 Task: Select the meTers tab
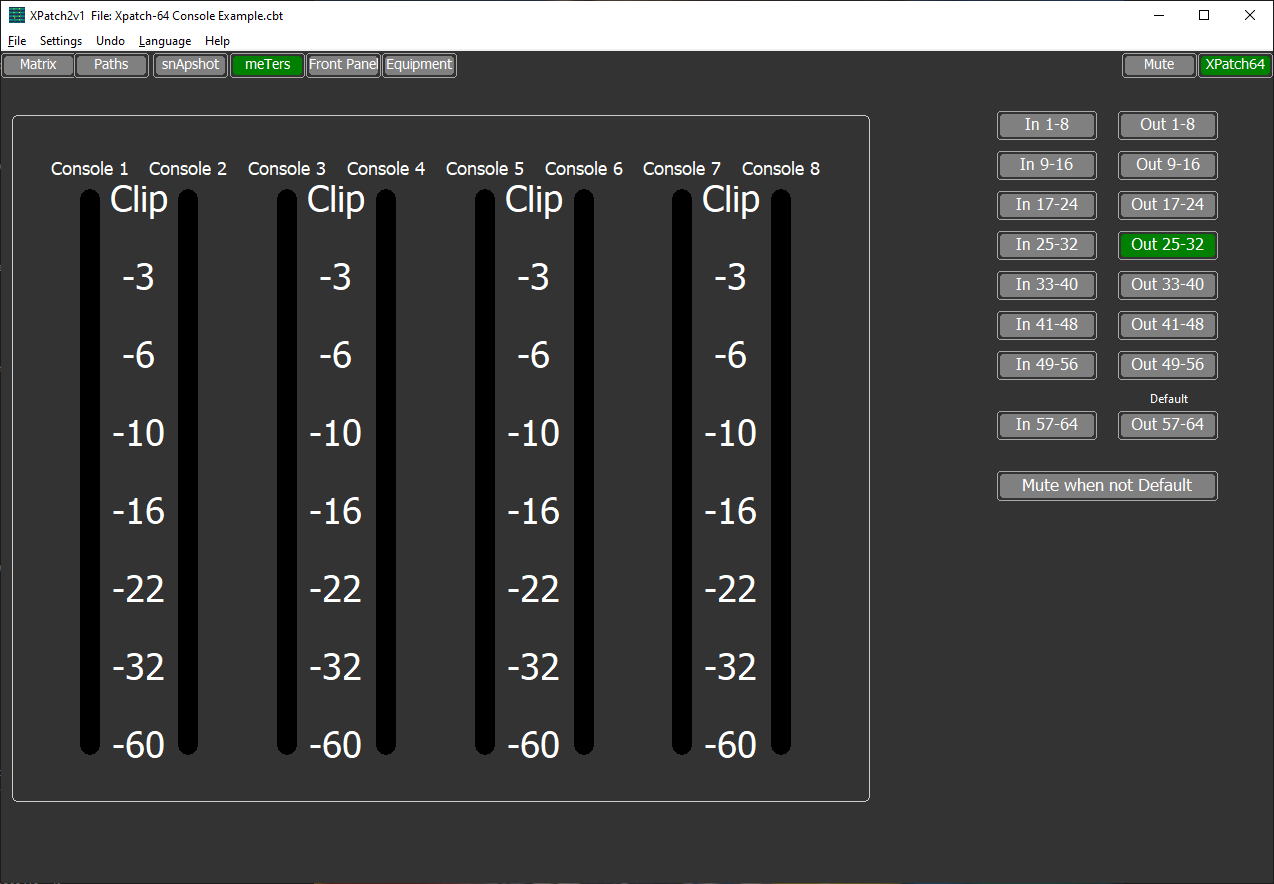coord(266,64)
